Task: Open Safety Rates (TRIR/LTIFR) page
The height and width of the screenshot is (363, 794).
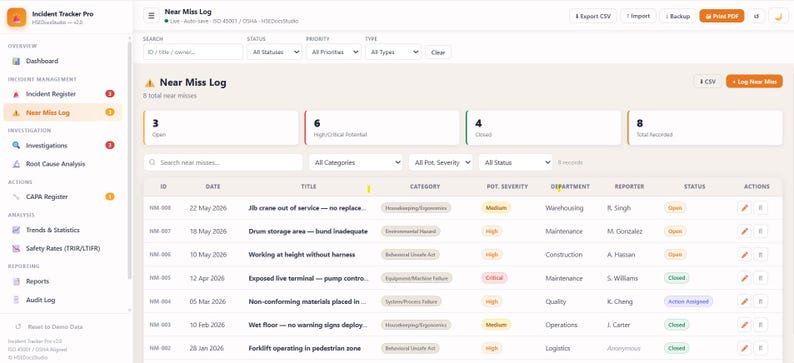Action: 62,249
